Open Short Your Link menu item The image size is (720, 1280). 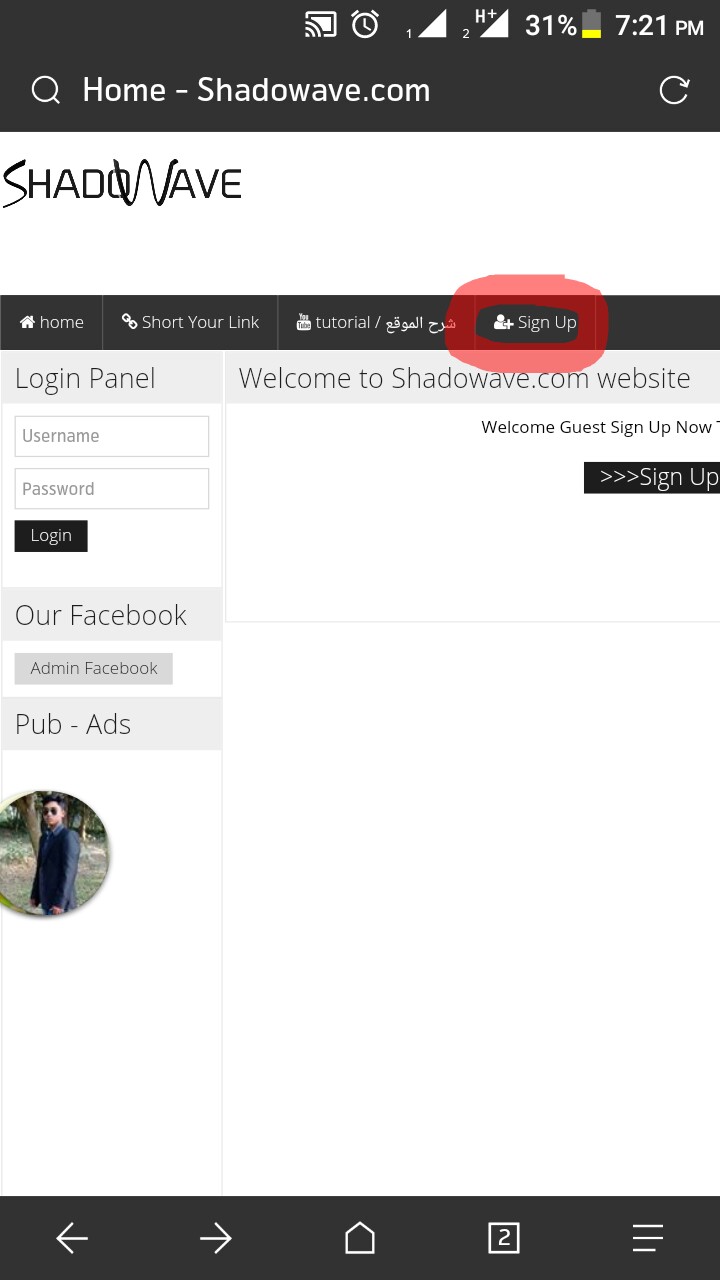190,322
